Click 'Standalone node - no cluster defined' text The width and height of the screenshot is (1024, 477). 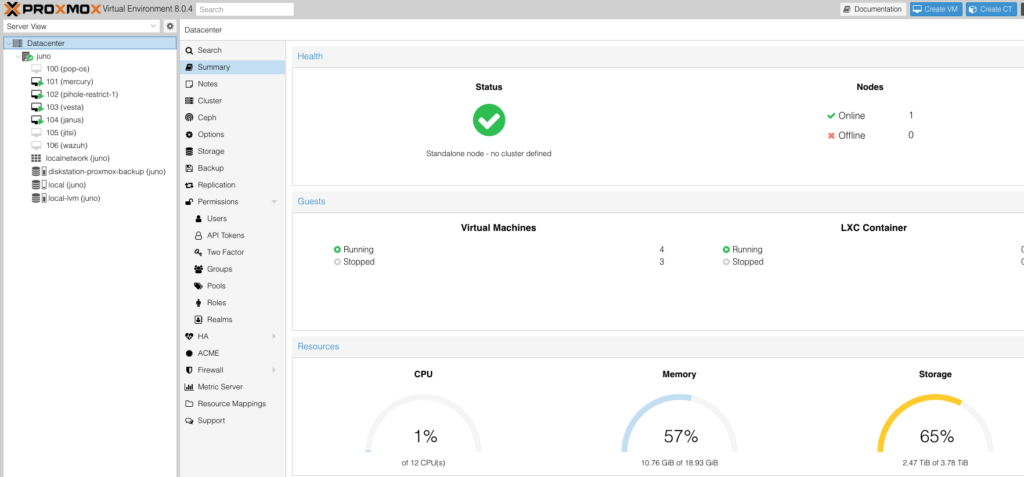488,154
